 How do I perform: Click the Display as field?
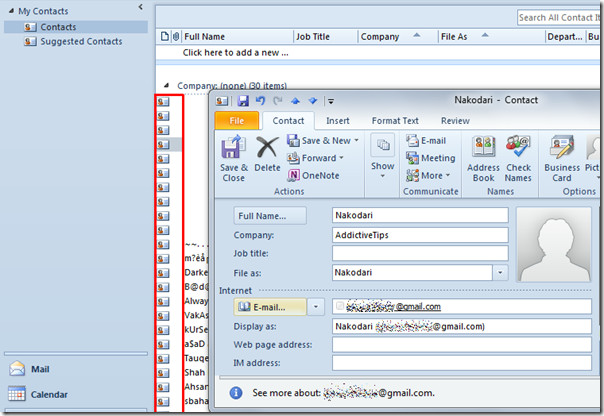pyautogui.click(x=461, y=326)
